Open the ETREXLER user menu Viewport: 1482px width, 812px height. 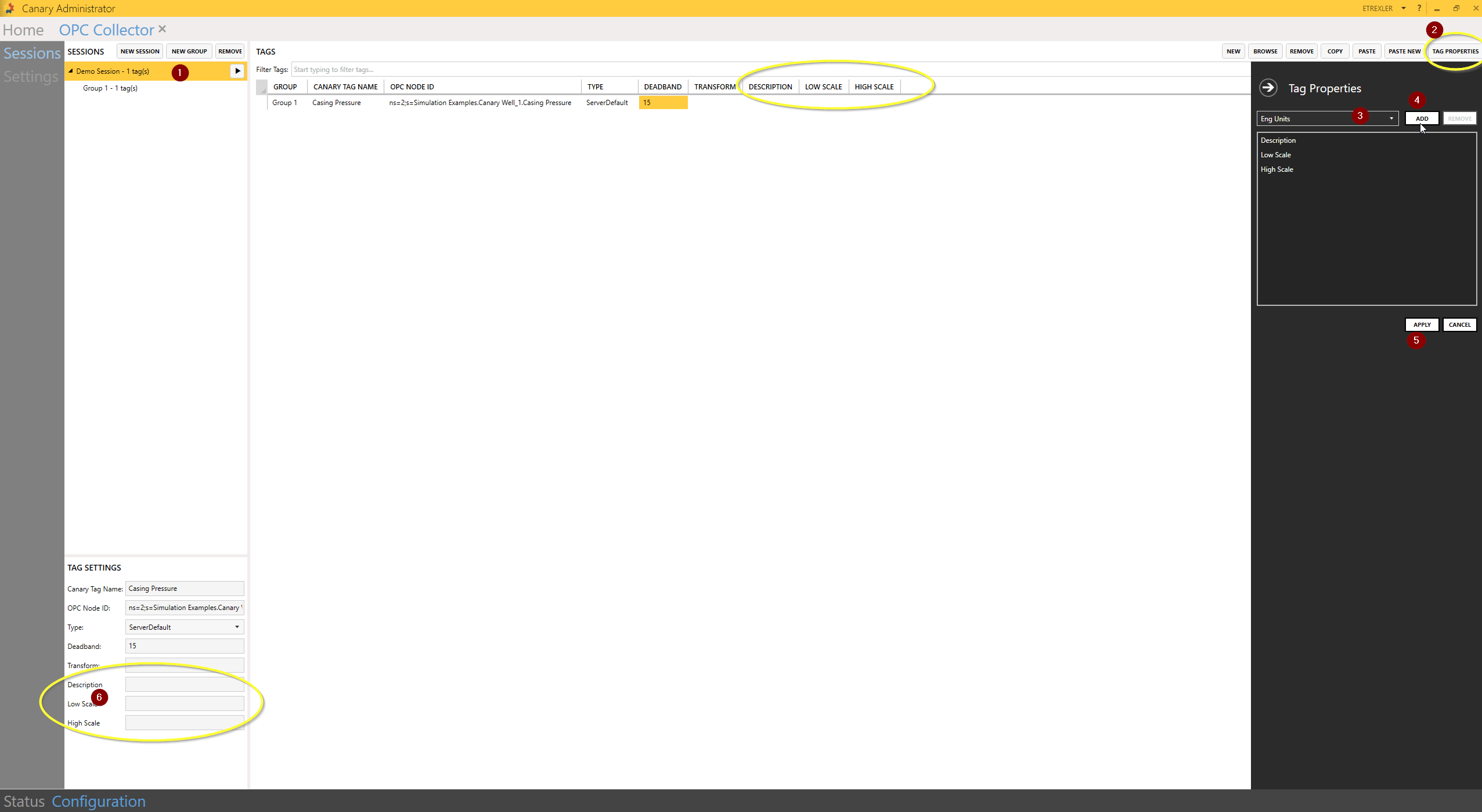click(x=1385, y=8)
